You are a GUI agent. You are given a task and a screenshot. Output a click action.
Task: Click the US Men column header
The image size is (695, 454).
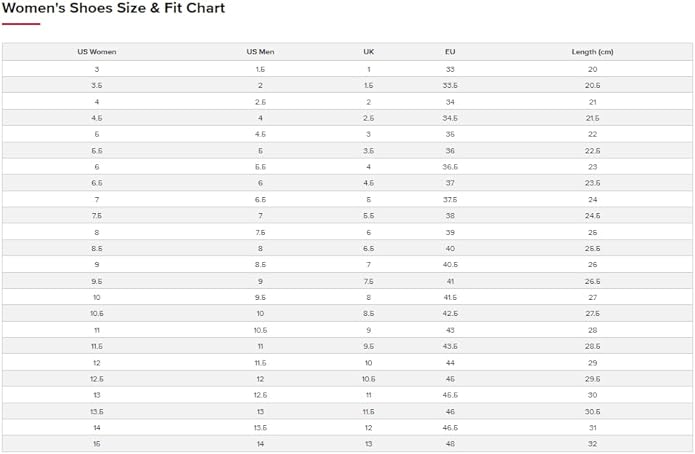[260, 52]
